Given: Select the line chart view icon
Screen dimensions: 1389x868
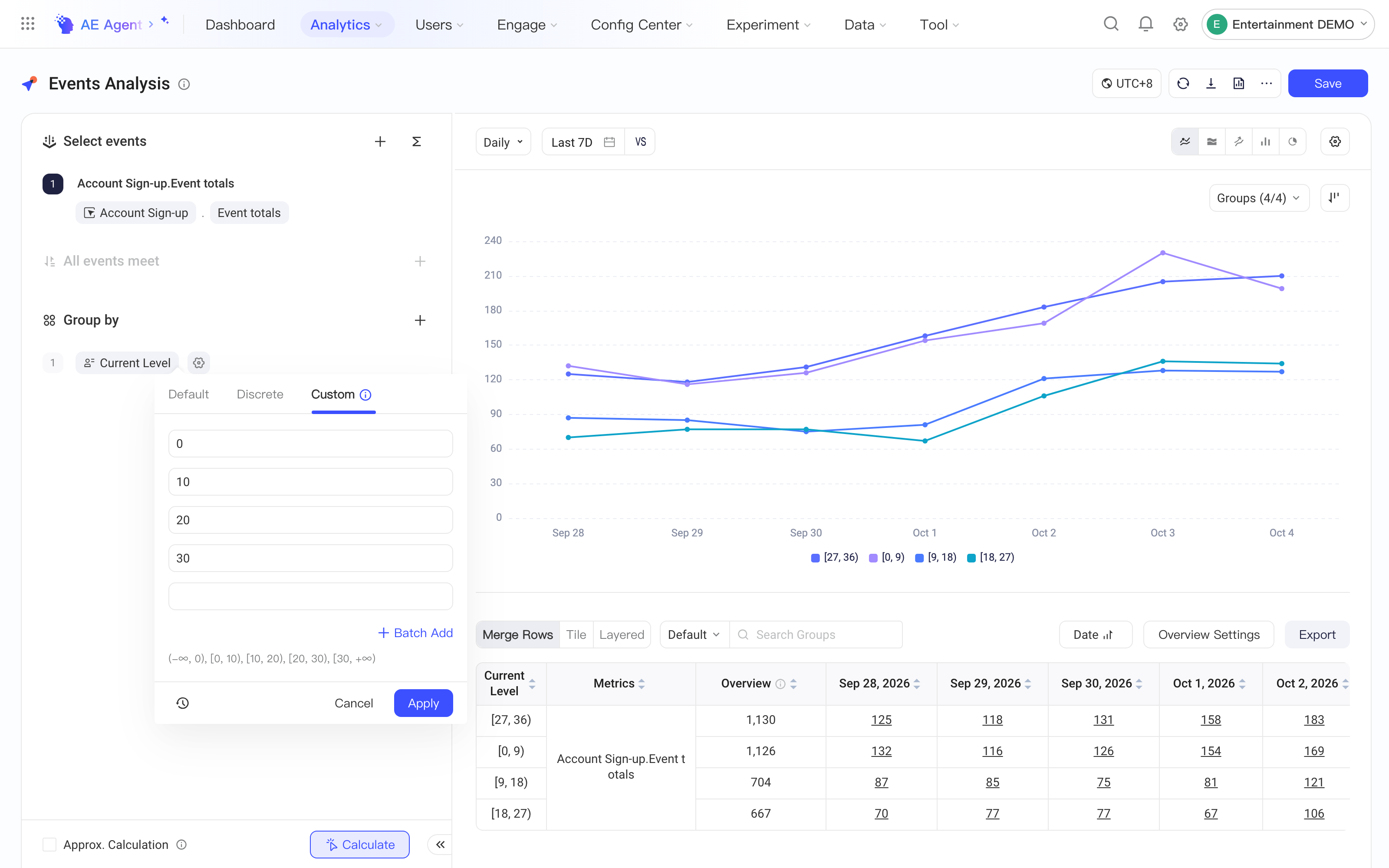Looking at the screenshot, I should (x=1185, y=142).
